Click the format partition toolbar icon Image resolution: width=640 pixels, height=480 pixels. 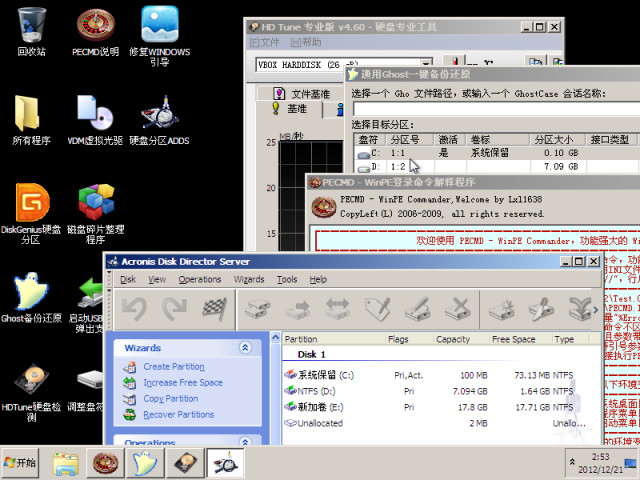click(x=418, y=309)
